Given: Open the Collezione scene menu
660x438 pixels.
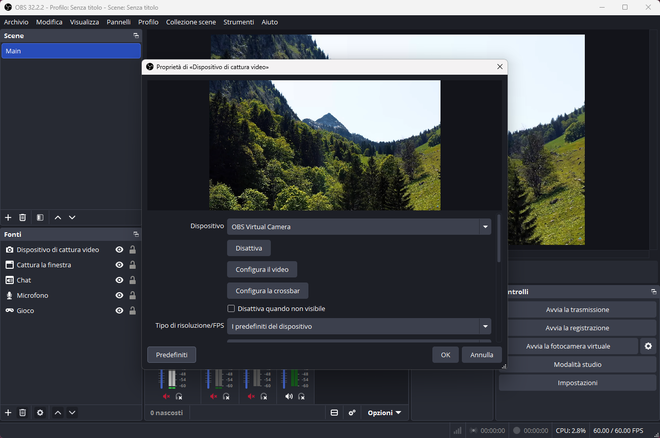Looking at the screenshot, I should point(191,22).
